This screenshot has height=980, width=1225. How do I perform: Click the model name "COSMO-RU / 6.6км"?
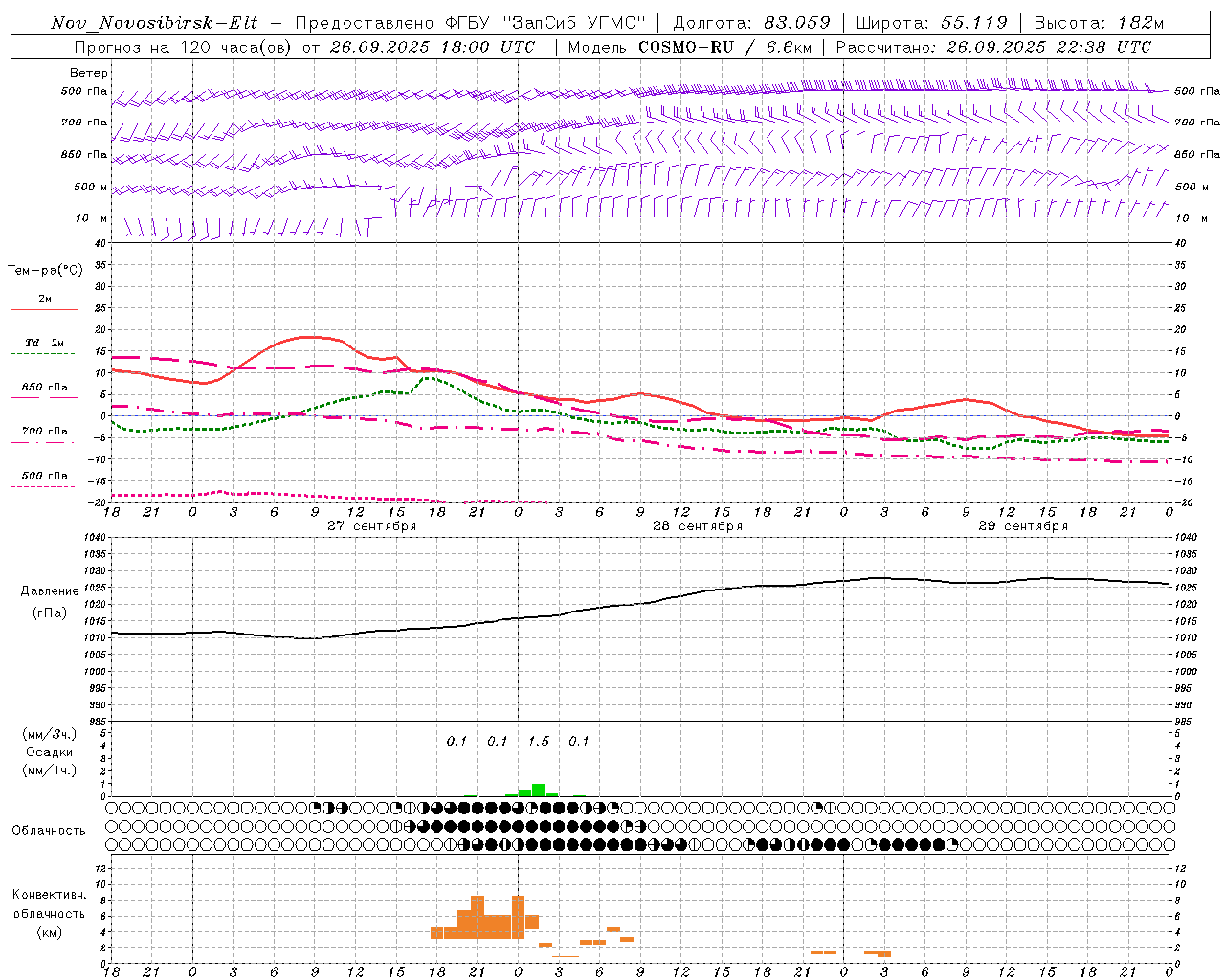coord(725,47)
